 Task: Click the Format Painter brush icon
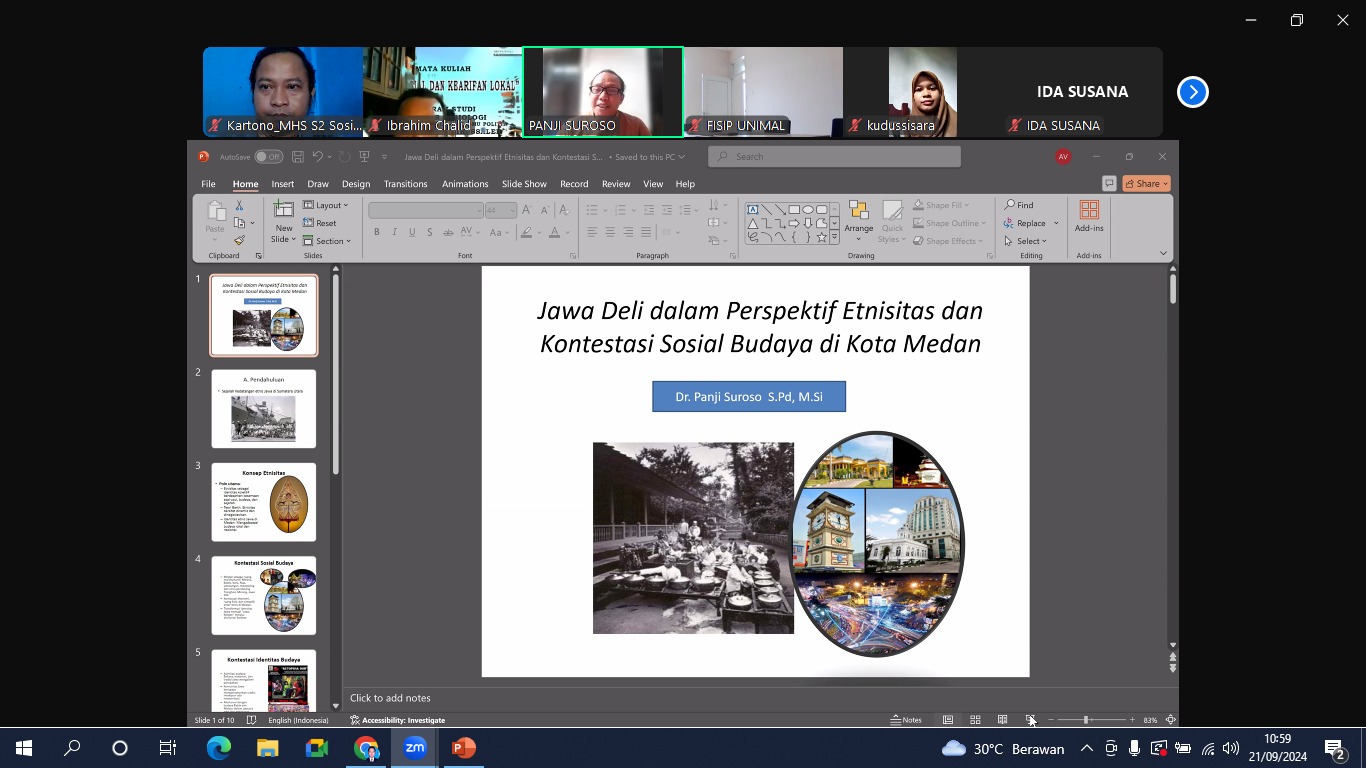(x=240, y=240)
